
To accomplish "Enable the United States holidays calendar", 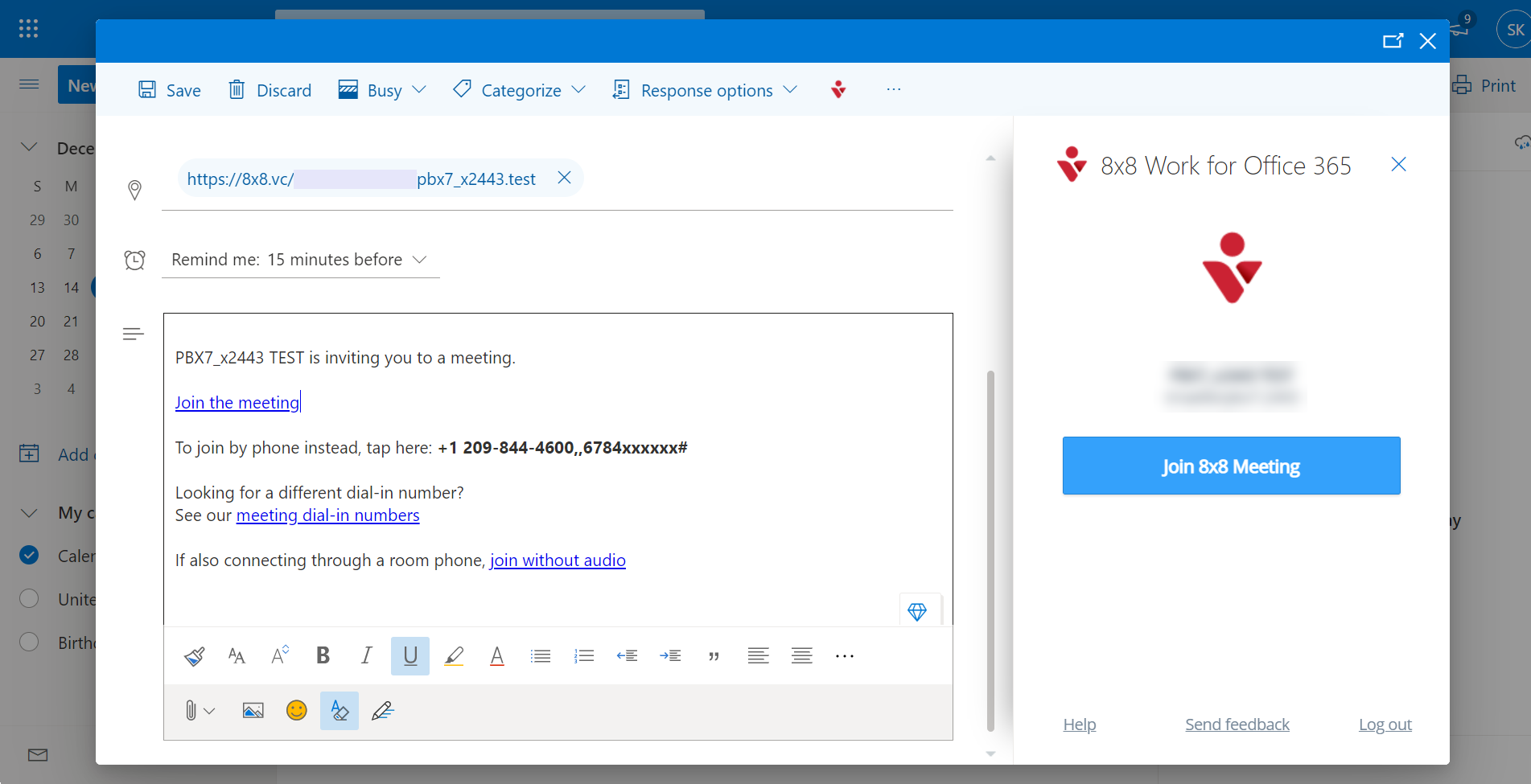I will click(x=29, y=598).
